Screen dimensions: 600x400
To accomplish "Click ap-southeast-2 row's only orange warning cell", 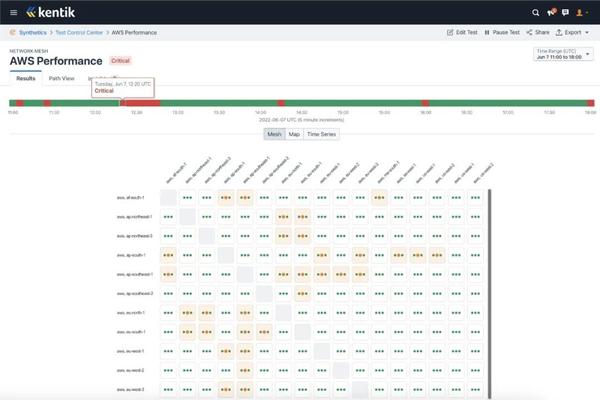I will 303,294.
